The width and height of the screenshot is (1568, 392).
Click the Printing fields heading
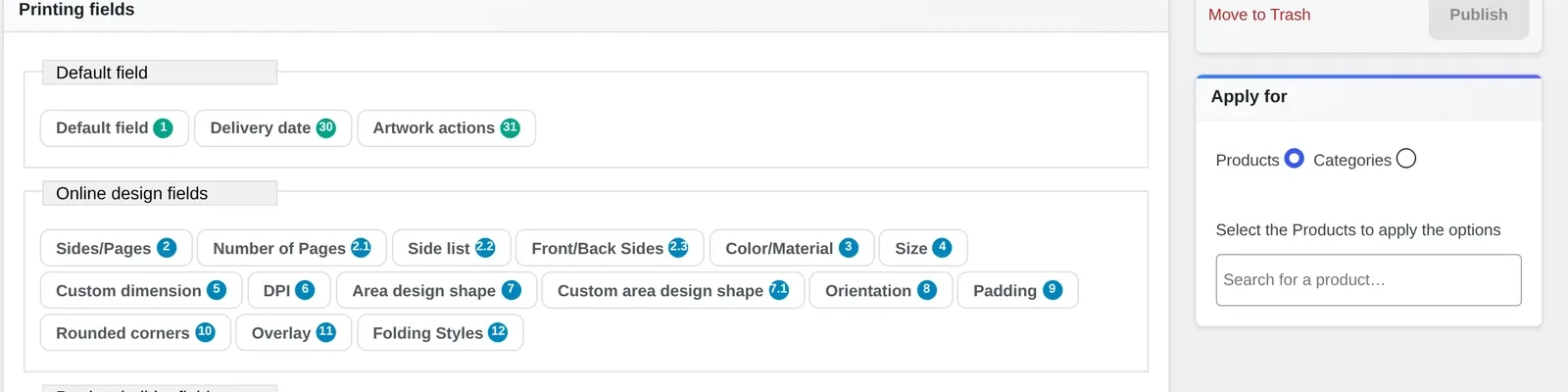point(76,10)
